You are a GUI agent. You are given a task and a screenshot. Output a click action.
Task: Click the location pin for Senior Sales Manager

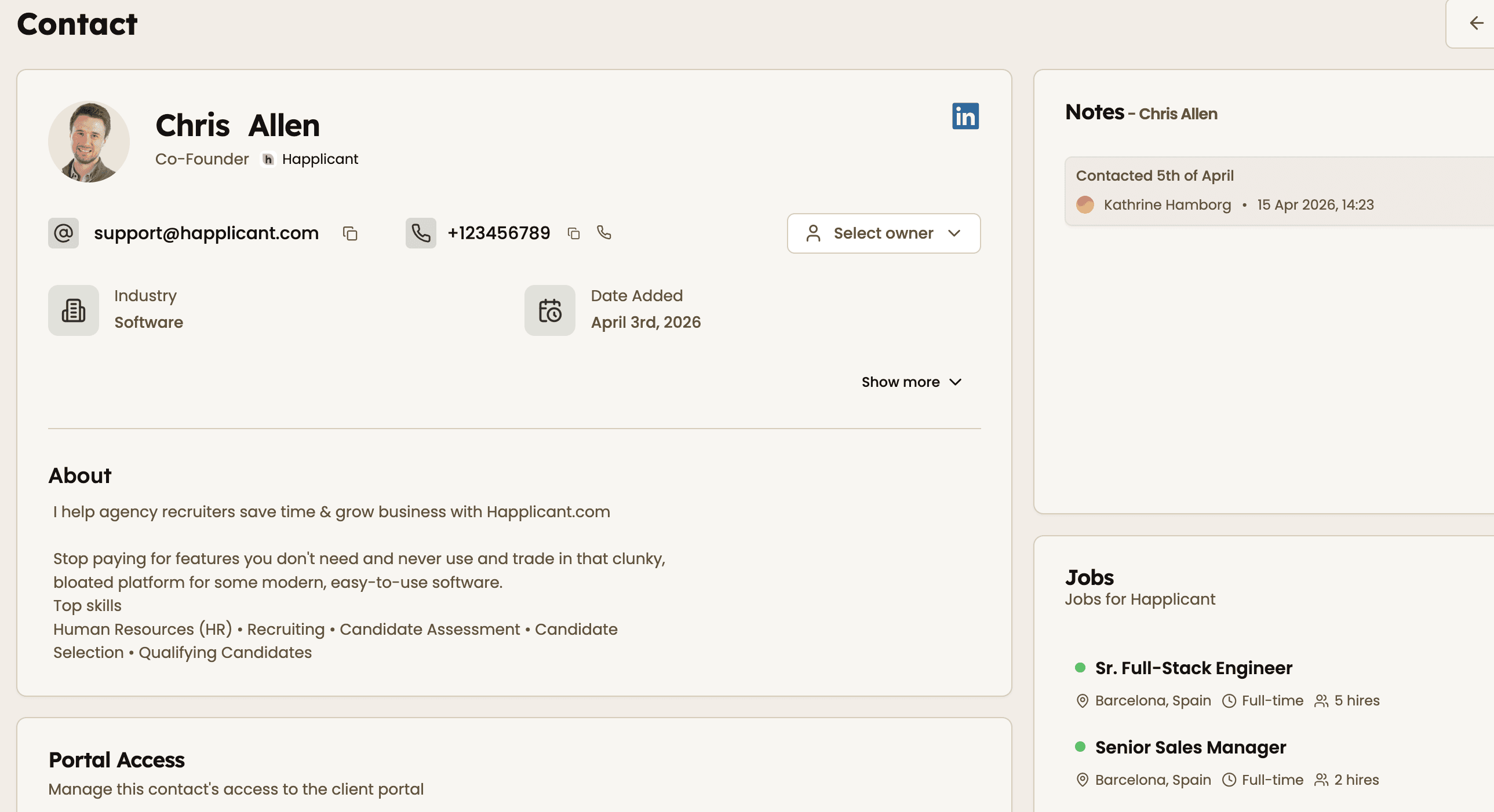(1082, 780)
